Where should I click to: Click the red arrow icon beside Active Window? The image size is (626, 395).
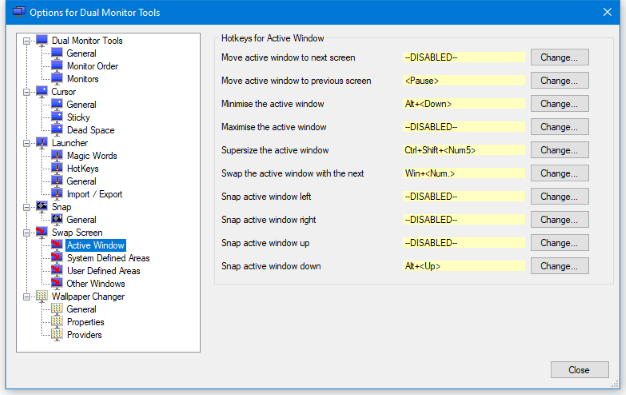tap(57, 245)
